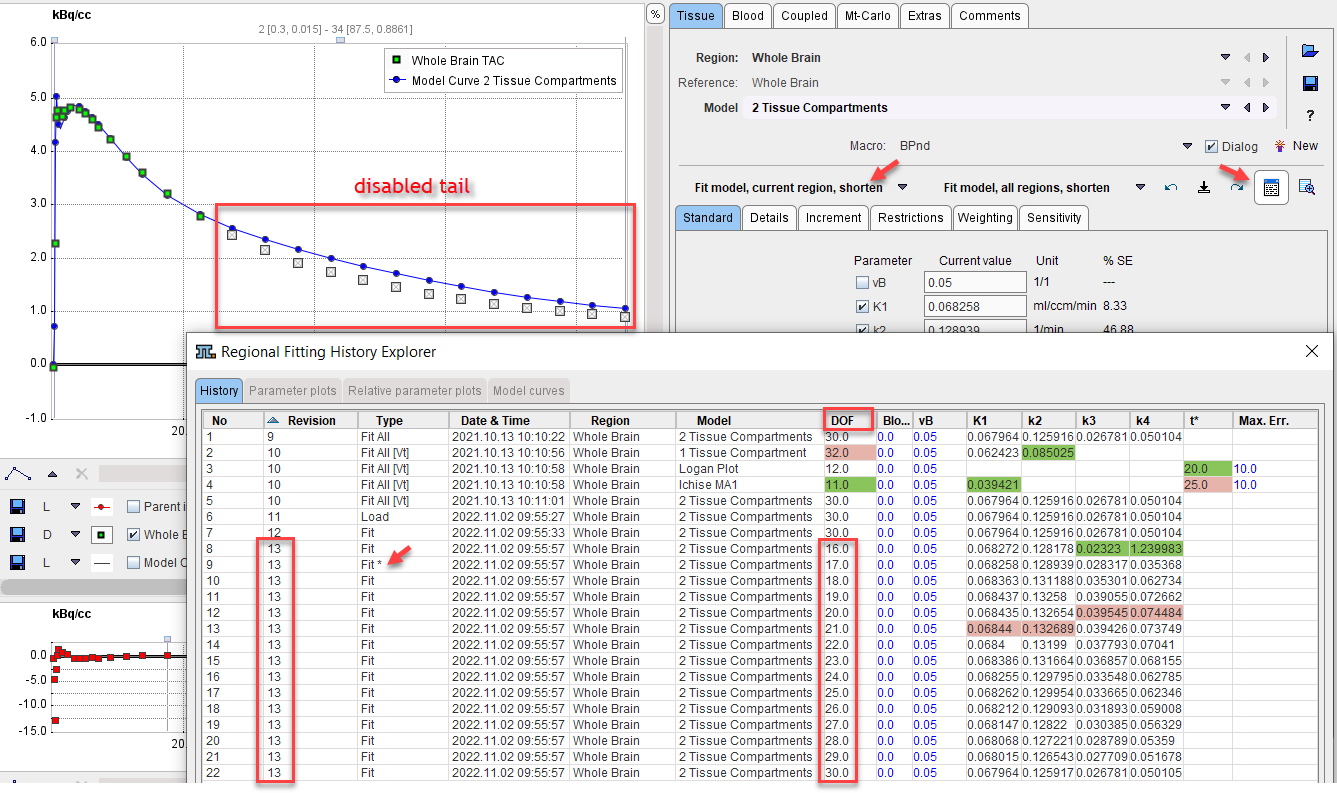Image resolution: width=1337 pixels, height=793 pixels.
Task: Go to previous Model with left arrow
Action: coord(1246,108)
